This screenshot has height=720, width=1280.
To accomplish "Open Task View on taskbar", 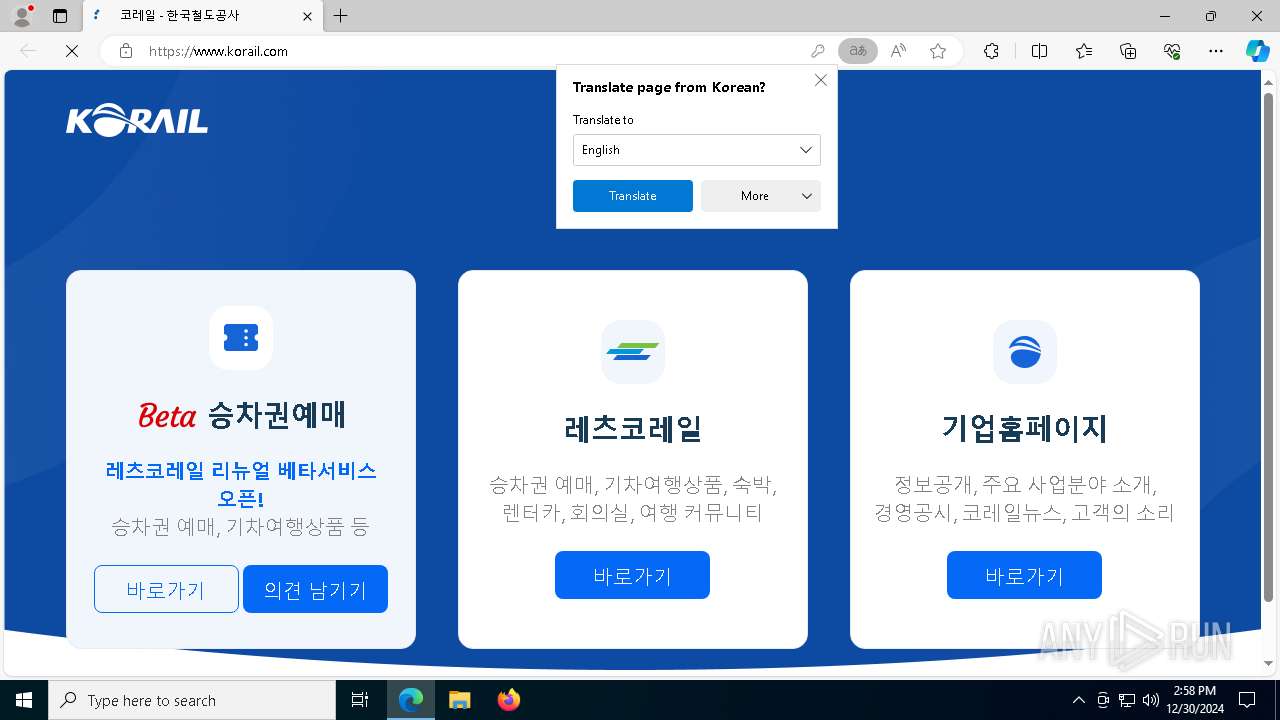I will 360,700.
